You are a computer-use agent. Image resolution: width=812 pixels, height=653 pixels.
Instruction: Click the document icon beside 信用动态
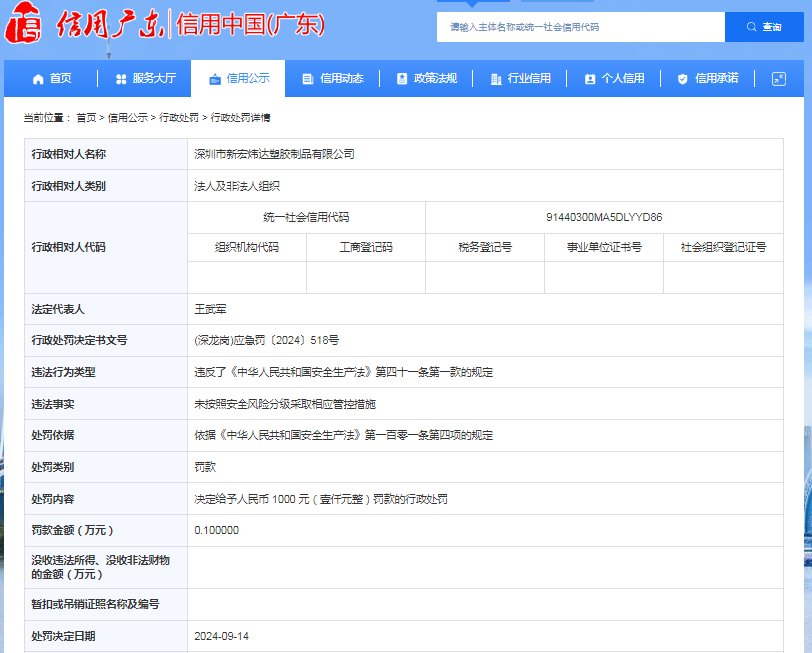(308, 79)
